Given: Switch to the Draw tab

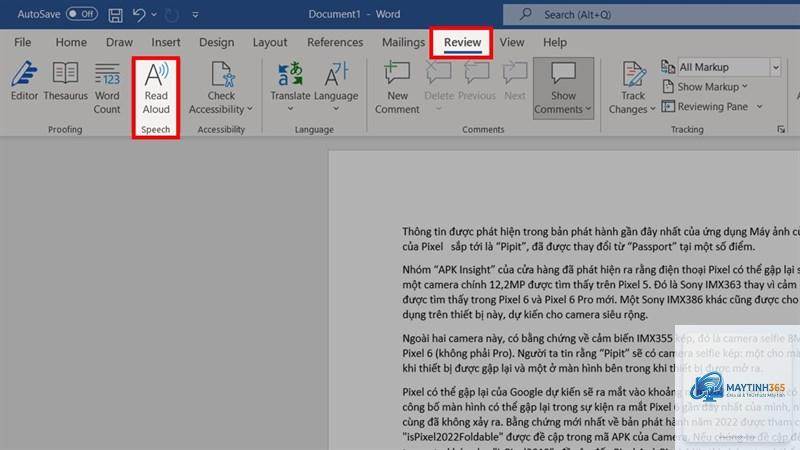Looking at the screenshot, I should 119,42.
